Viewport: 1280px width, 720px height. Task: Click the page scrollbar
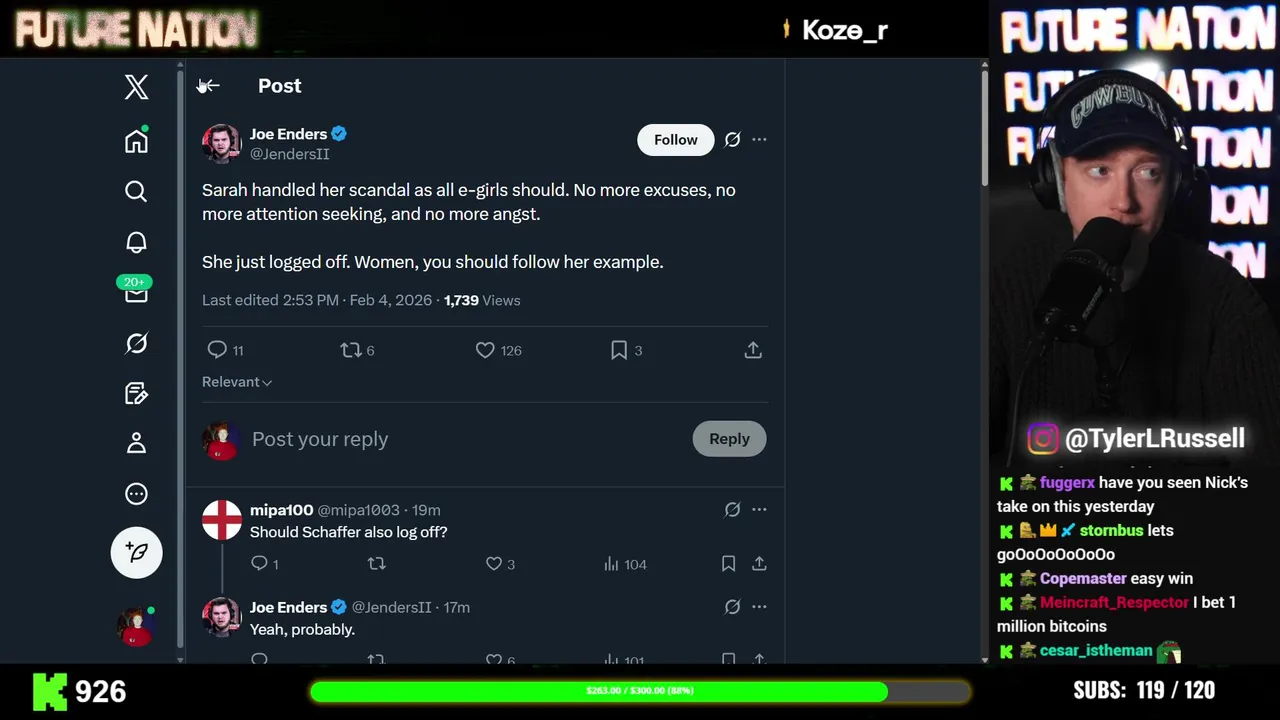point(984,130)
